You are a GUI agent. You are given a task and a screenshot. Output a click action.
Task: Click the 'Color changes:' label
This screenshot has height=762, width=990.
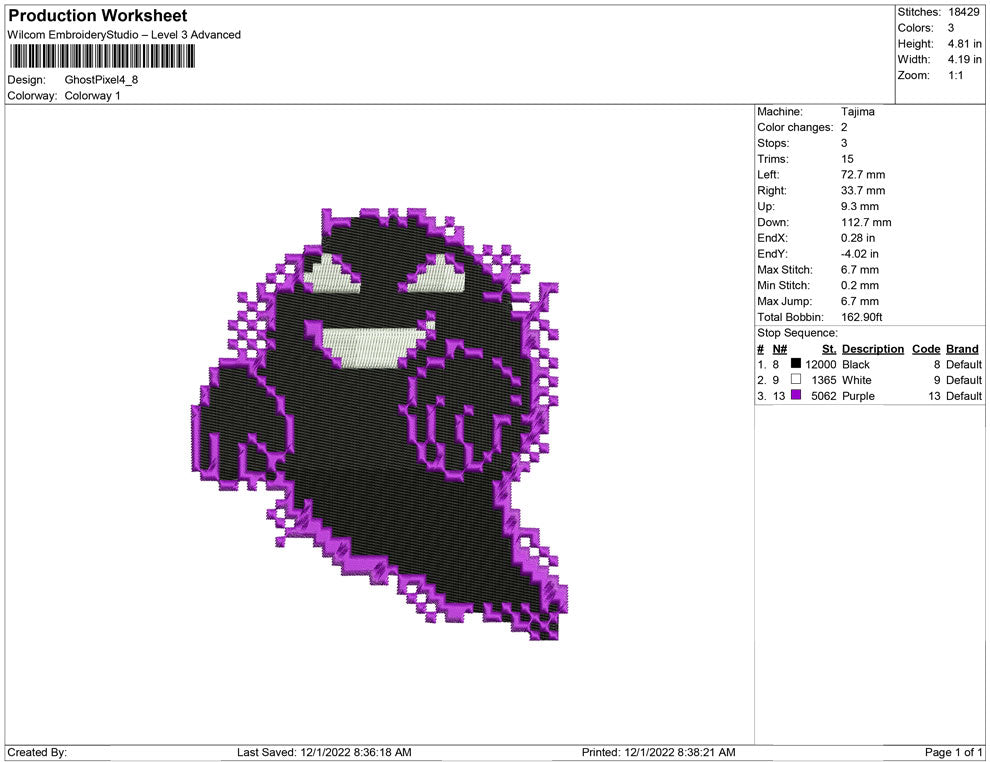pyautogui.click(x=795, y=128)
